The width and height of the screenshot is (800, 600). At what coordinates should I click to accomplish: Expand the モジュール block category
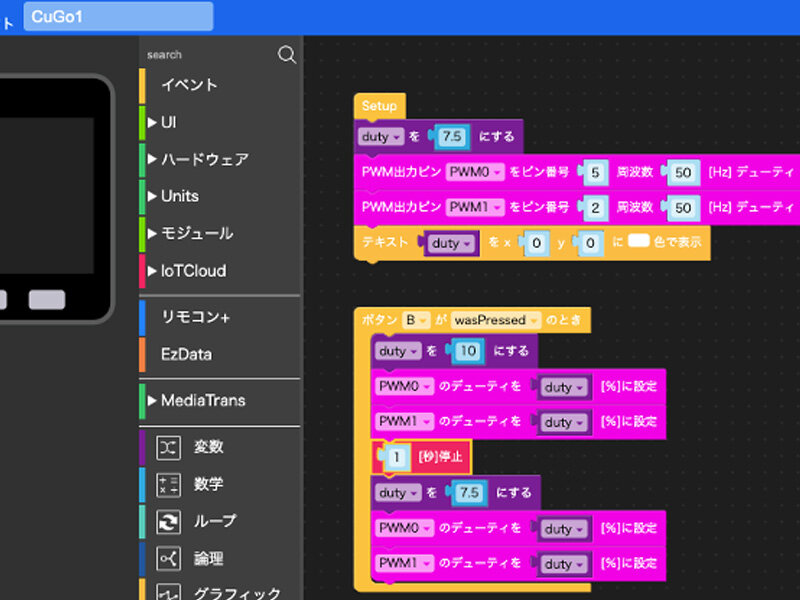click(x=196, y=233)
